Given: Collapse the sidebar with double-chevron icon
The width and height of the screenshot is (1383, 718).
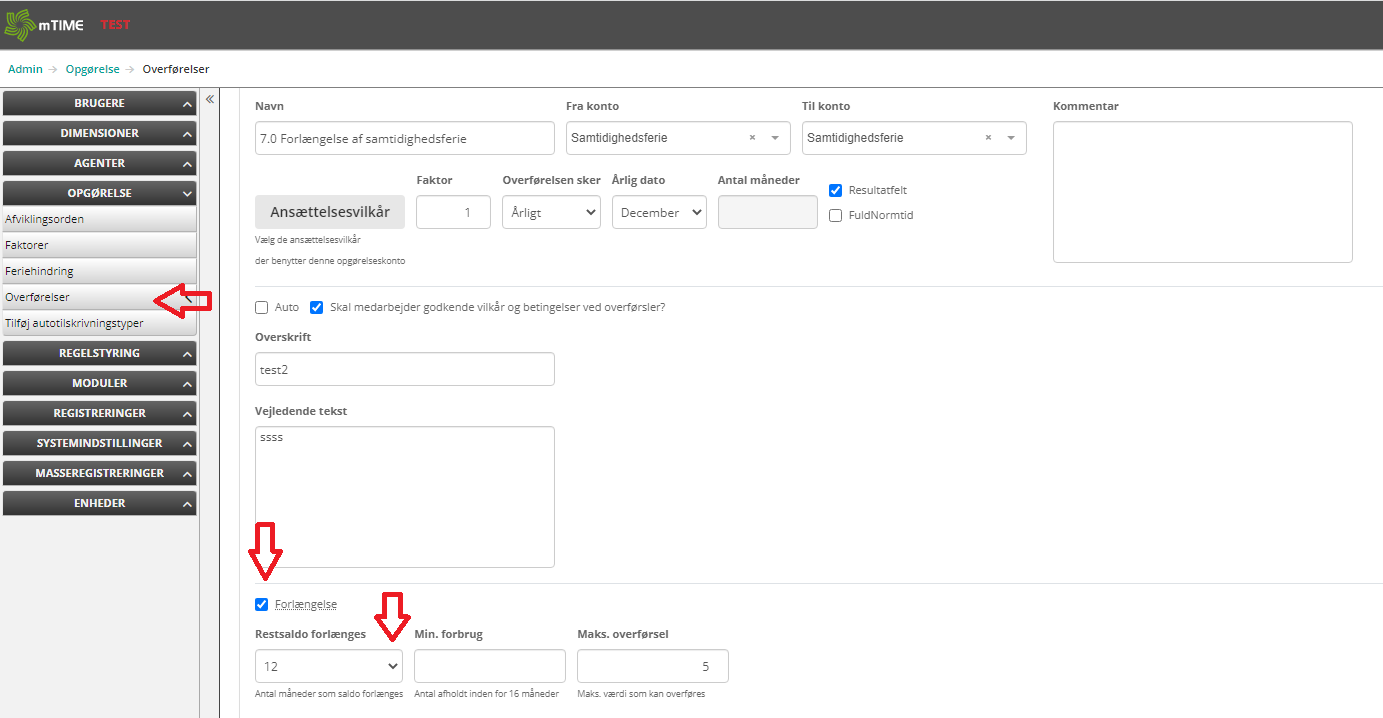Looking at the screenshot, I should pos(210,99).
